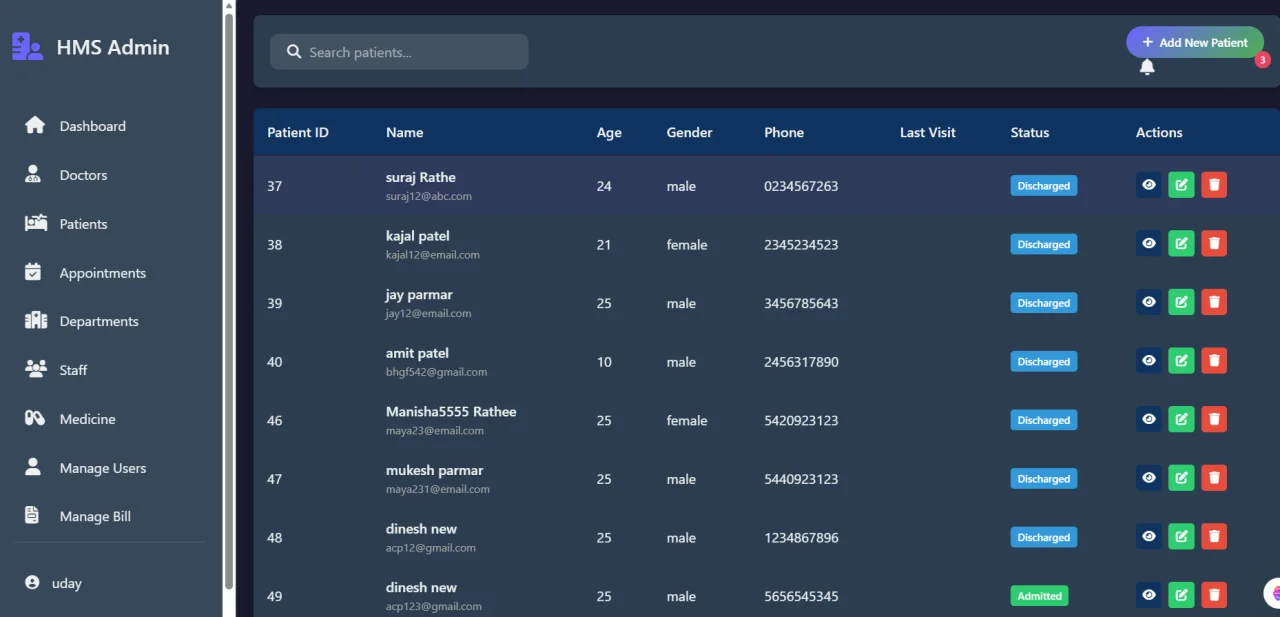The height and width of the screenshot is (617, 1280).
Task: Click email acp123@gmail.com
Action: [434, 606]
